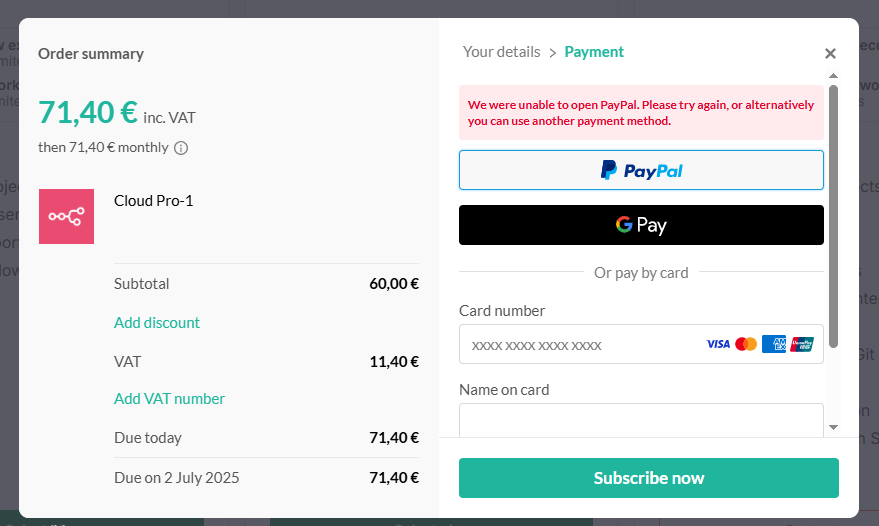Select the Payment step label
The height and width of the screenshot is (526, 879).
pos(594,52)
